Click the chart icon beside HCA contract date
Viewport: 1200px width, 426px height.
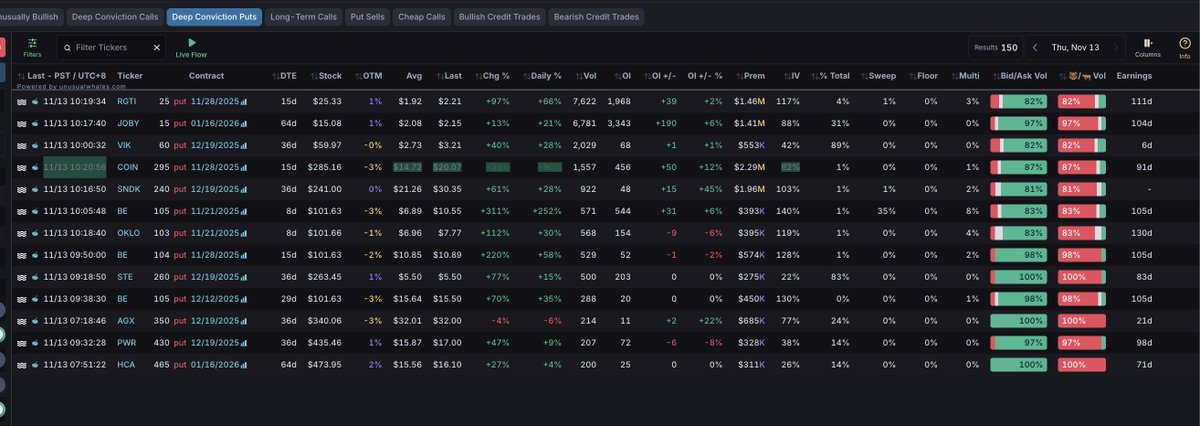point(243,365)
